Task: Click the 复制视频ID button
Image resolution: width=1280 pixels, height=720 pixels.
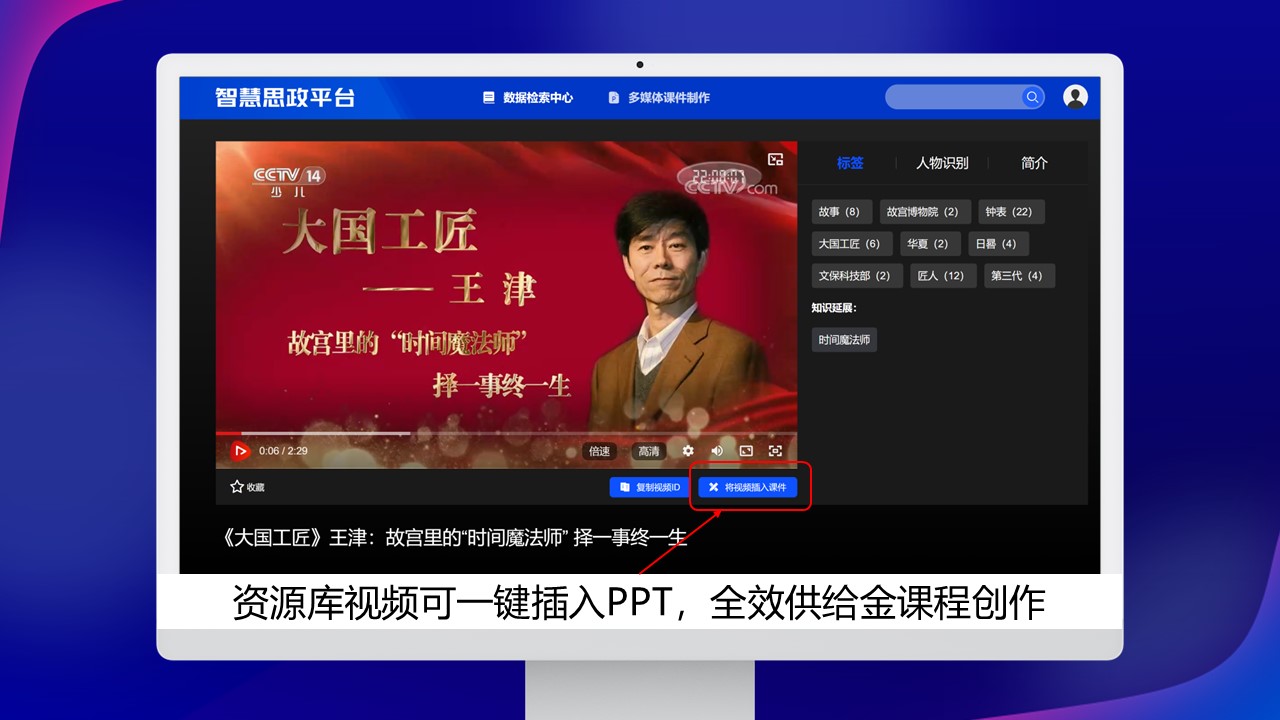Action: pos(650,487)
